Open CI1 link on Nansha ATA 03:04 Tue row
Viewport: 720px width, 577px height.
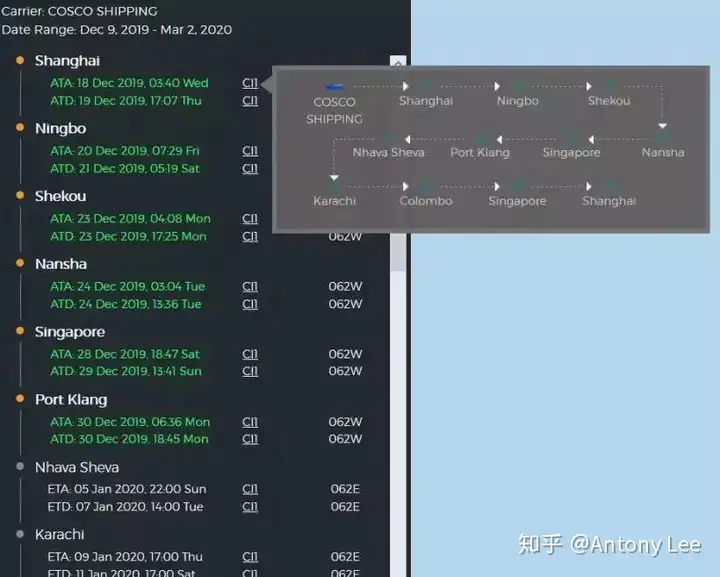pyautogui.click(x=250, y=286)
